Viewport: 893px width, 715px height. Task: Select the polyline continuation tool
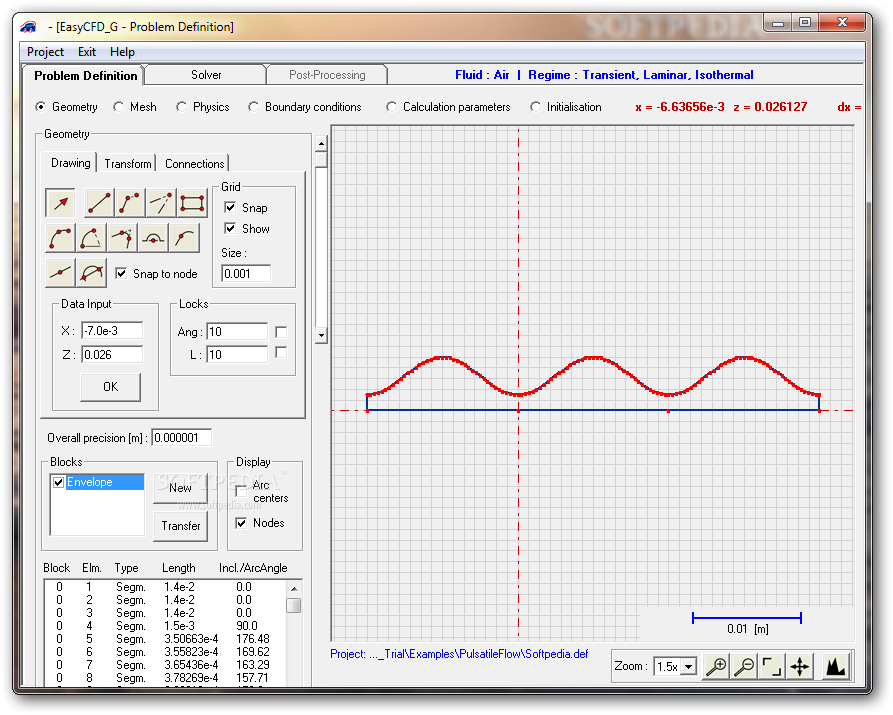(130, 203)
